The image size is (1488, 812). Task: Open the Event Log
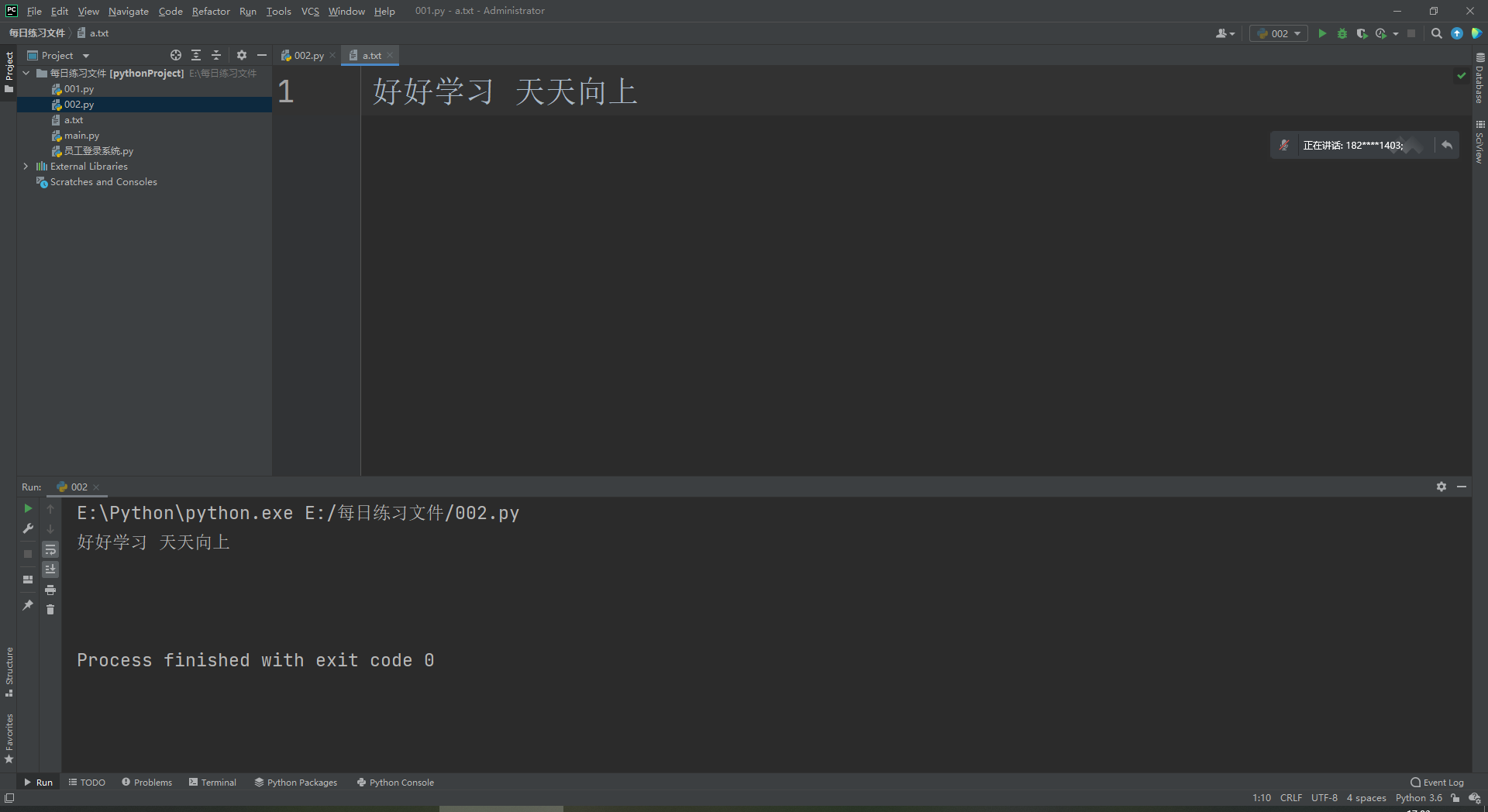coord(1438,783)
